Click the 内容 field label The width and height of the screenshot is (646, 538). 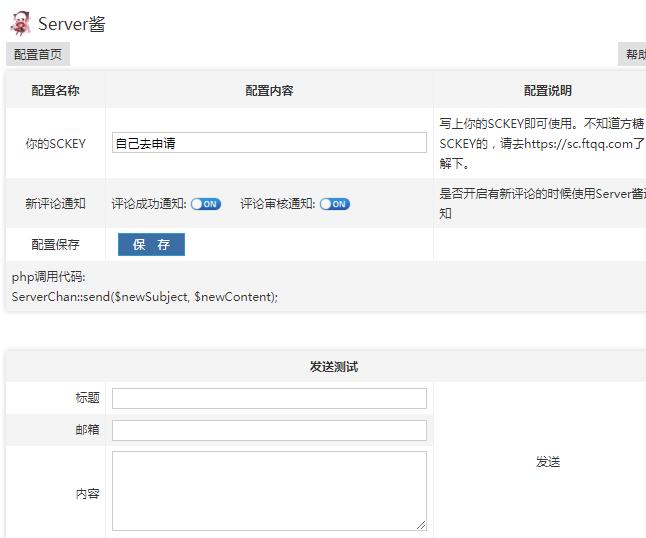point(87,494)
